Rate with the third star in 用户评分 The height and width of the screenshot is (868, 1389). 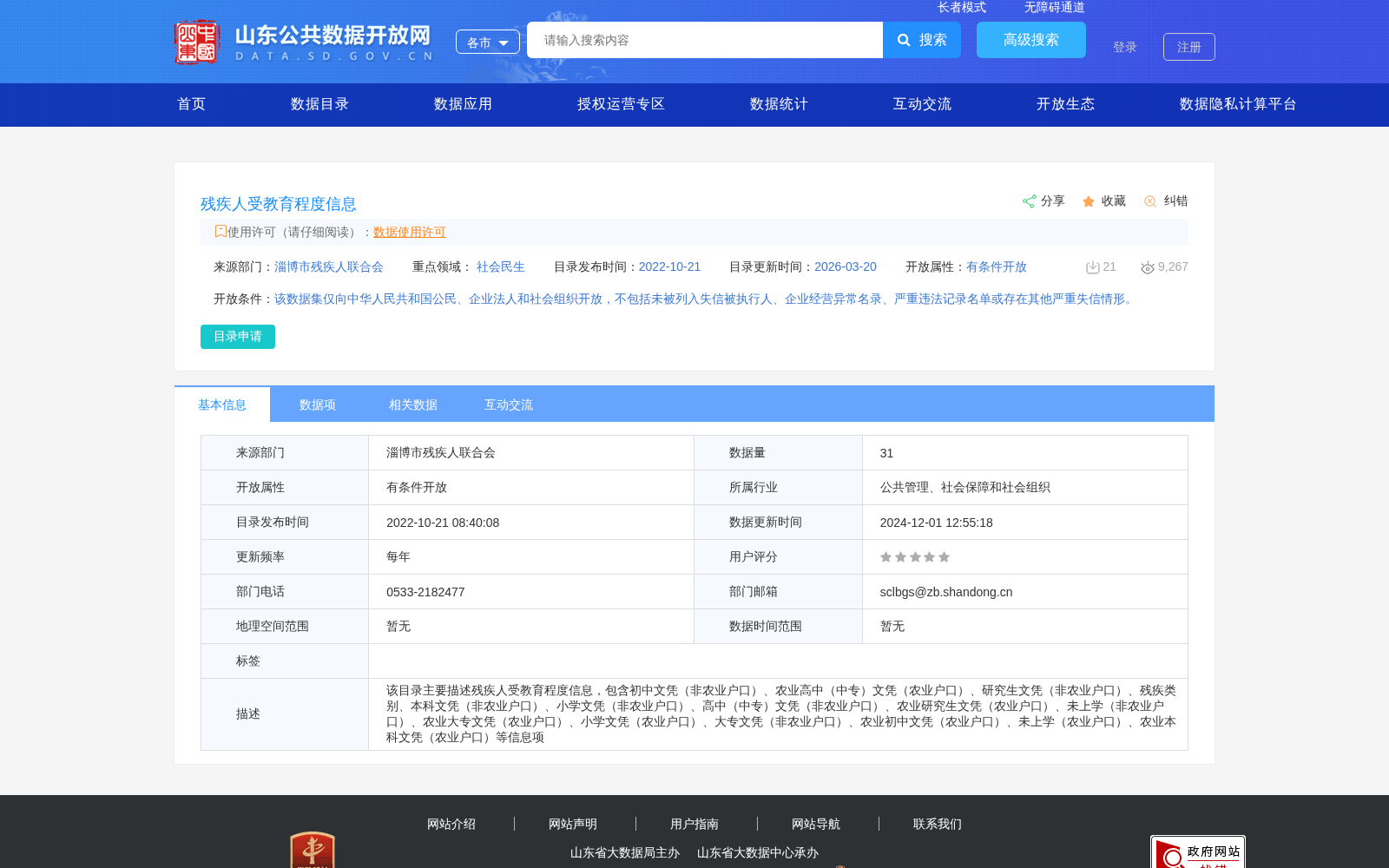915,557
